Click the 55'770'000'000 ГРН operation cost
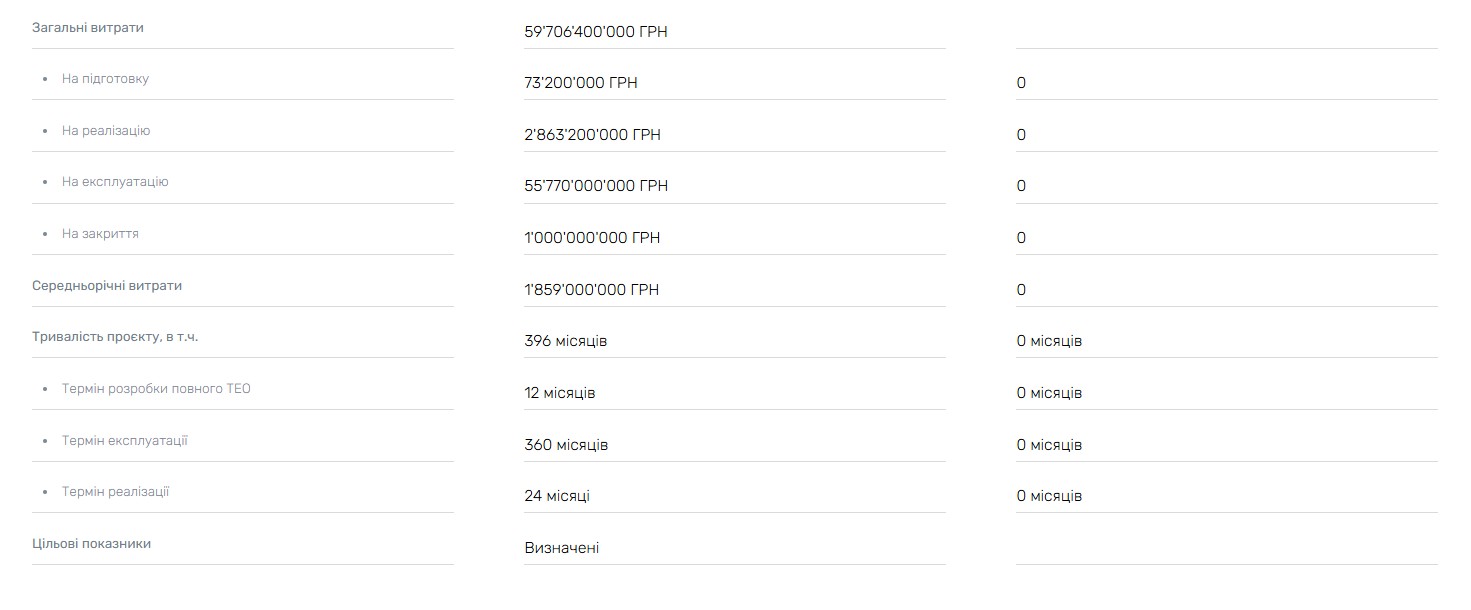The image size is (1471, 610). point(596,186)
